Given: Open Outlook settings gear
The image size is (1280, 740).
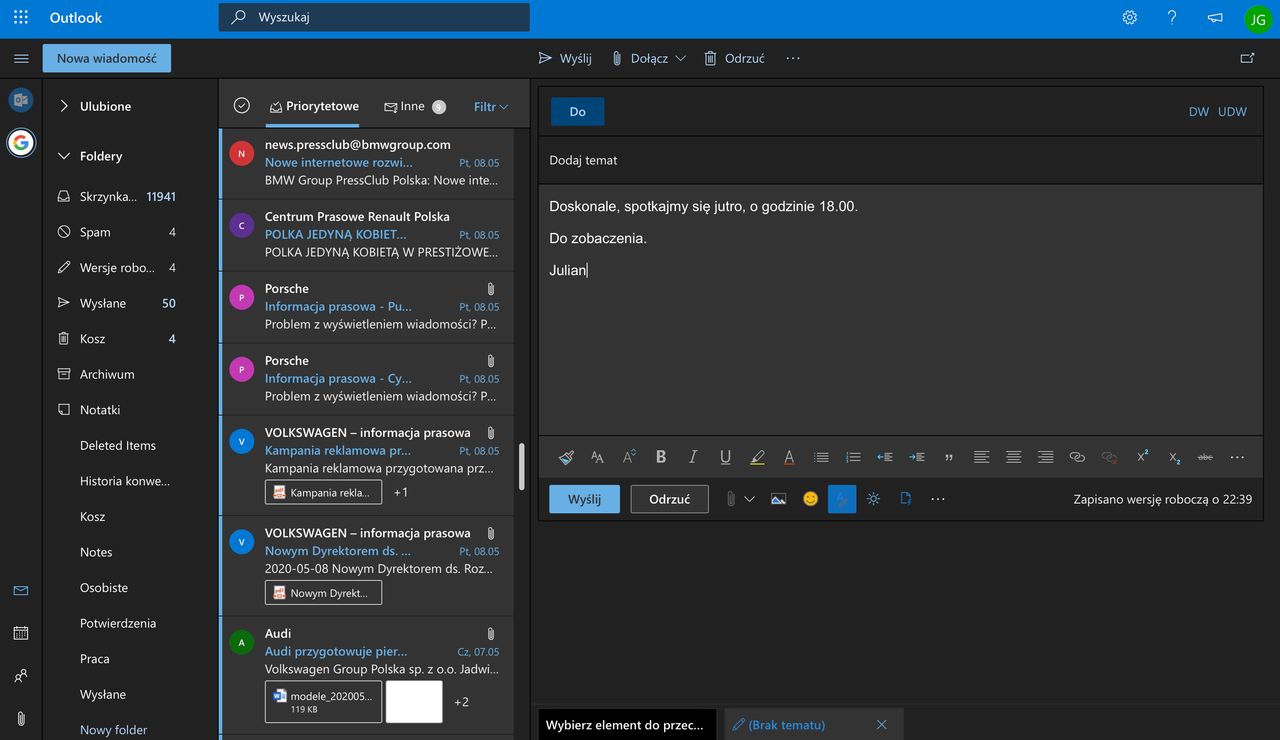Looking at the screenshot, I should coord(1130,17).
